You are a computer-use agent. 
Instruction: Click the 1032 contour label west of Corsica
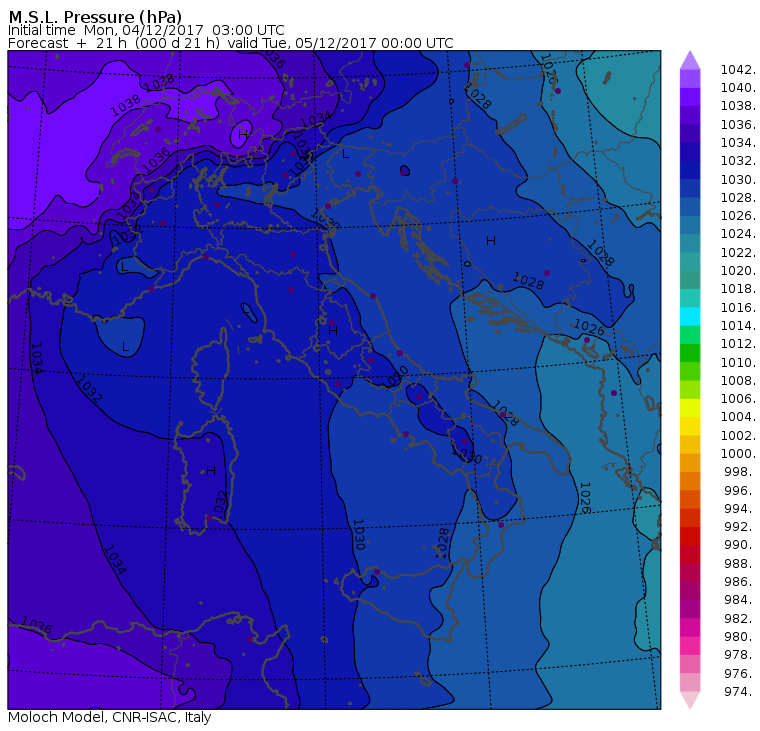point(89,390)
